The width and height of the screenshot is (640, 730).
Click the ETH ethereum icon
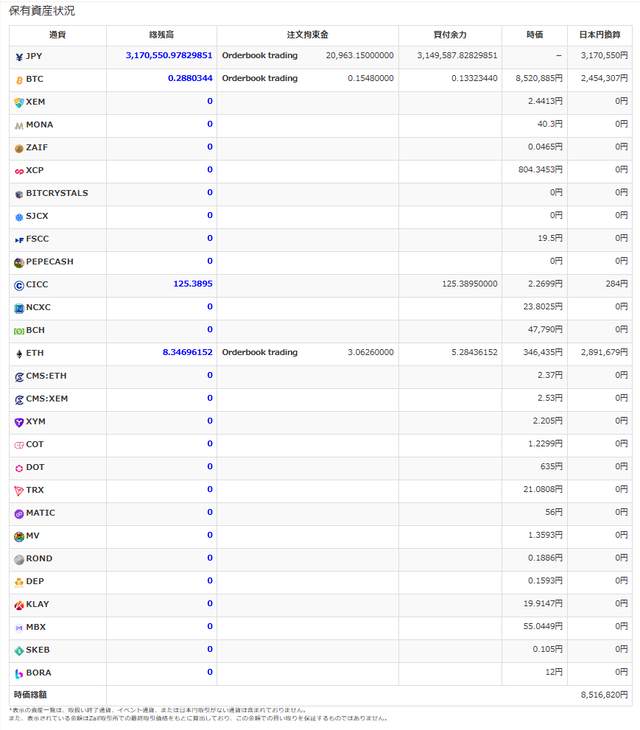pyautogui.click(x=19, y=354)
